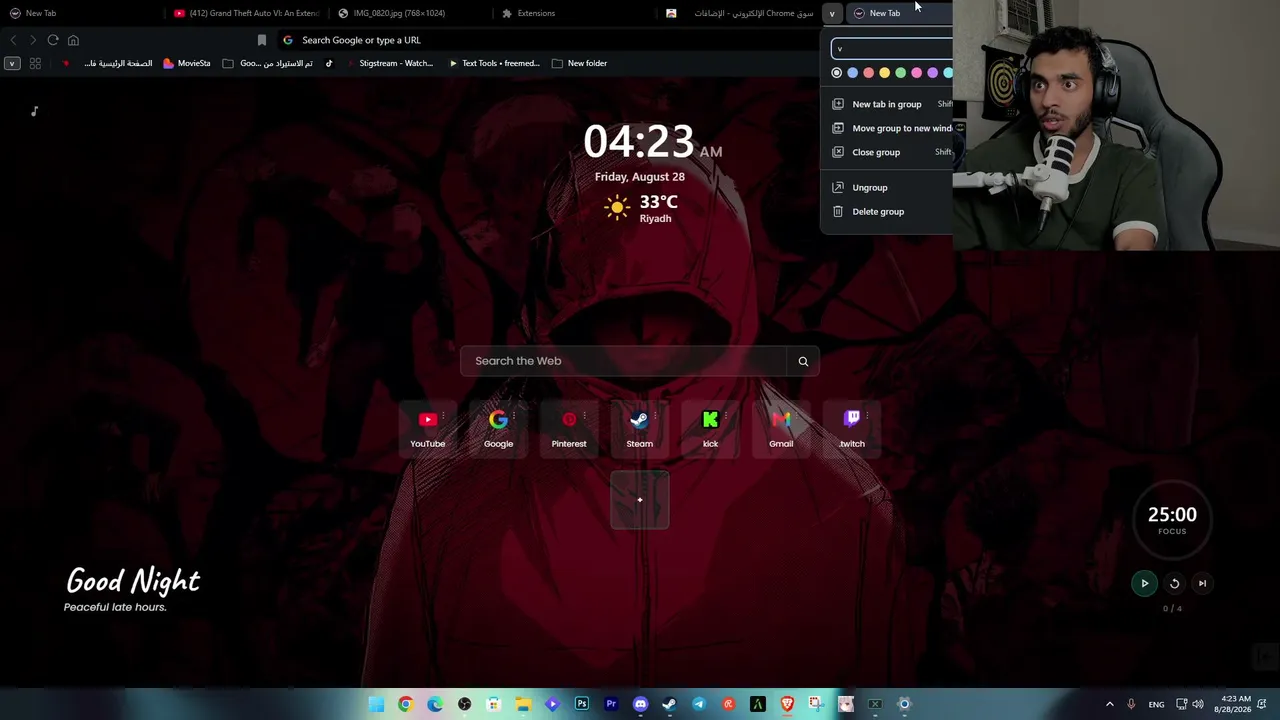Screen dimensions: 1280x720
Task: Select the green group color
Action: [901, 72]
